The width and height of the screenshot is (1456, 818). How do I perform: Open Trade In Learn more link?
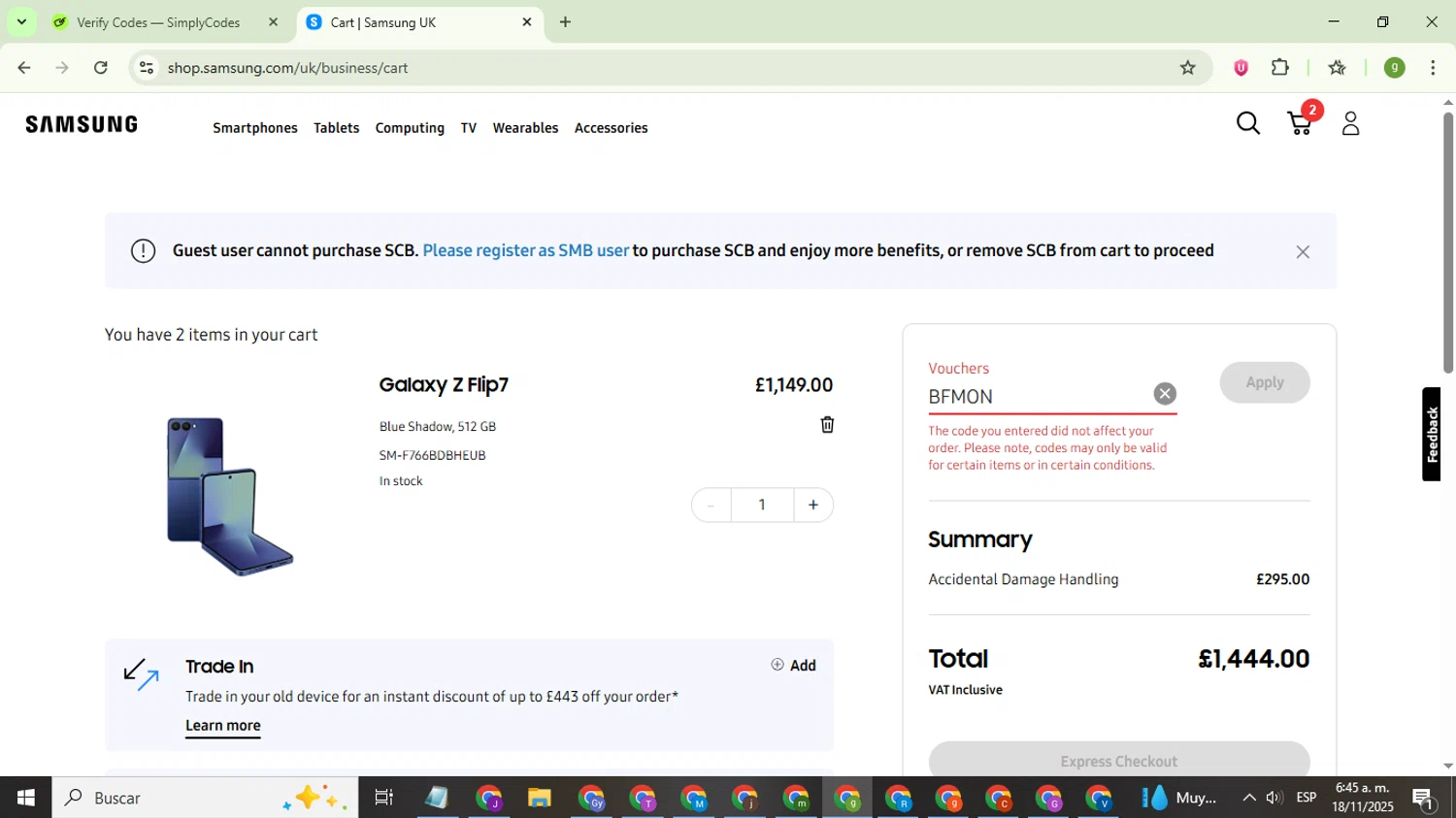click(x=223, y=726)
